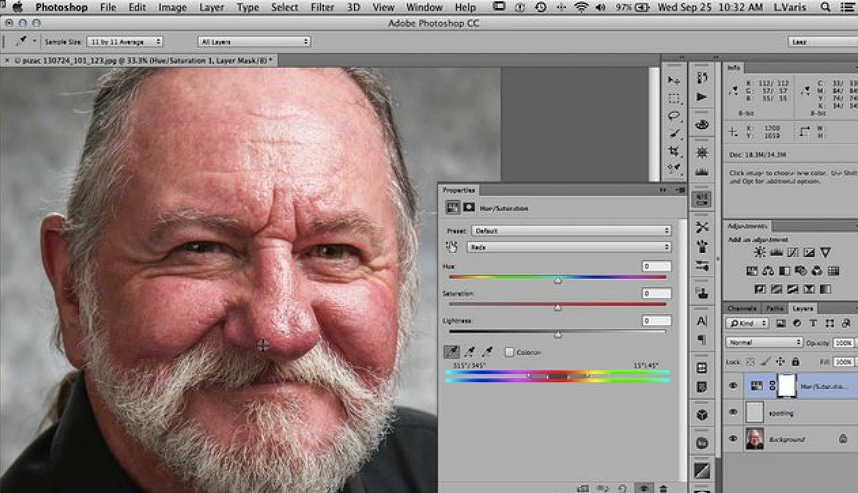Click the Hue value input field
The height and width of the screenshot is (493, 858).
[656, 267]
